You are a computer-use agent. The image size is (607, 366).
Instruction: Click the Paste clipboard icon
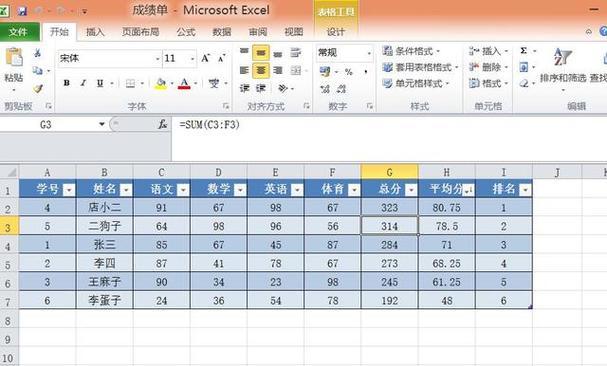click(x=14, y=58)
